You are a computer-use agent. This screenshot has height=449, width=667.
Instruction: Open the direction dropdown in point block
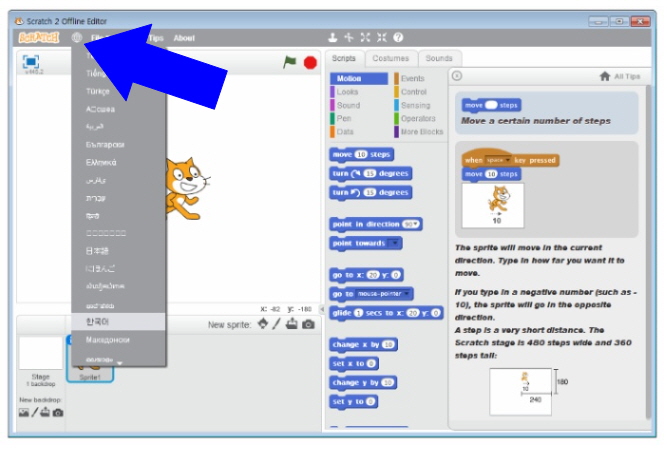tap(411, 224)
